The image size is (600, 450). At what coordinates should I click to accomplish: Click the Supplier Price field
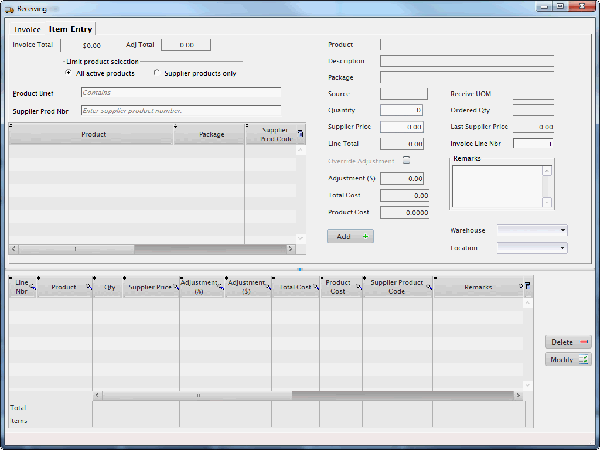pyautogui.click(x=402, y=127)
